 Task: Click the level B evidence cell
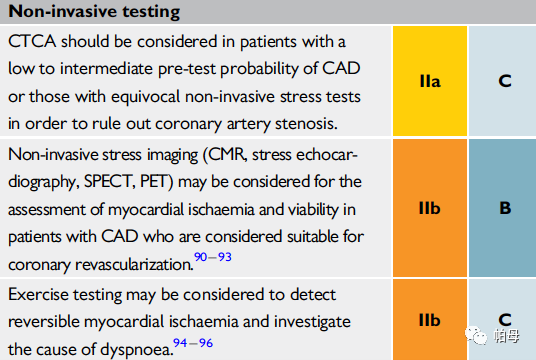coord(502,208)
